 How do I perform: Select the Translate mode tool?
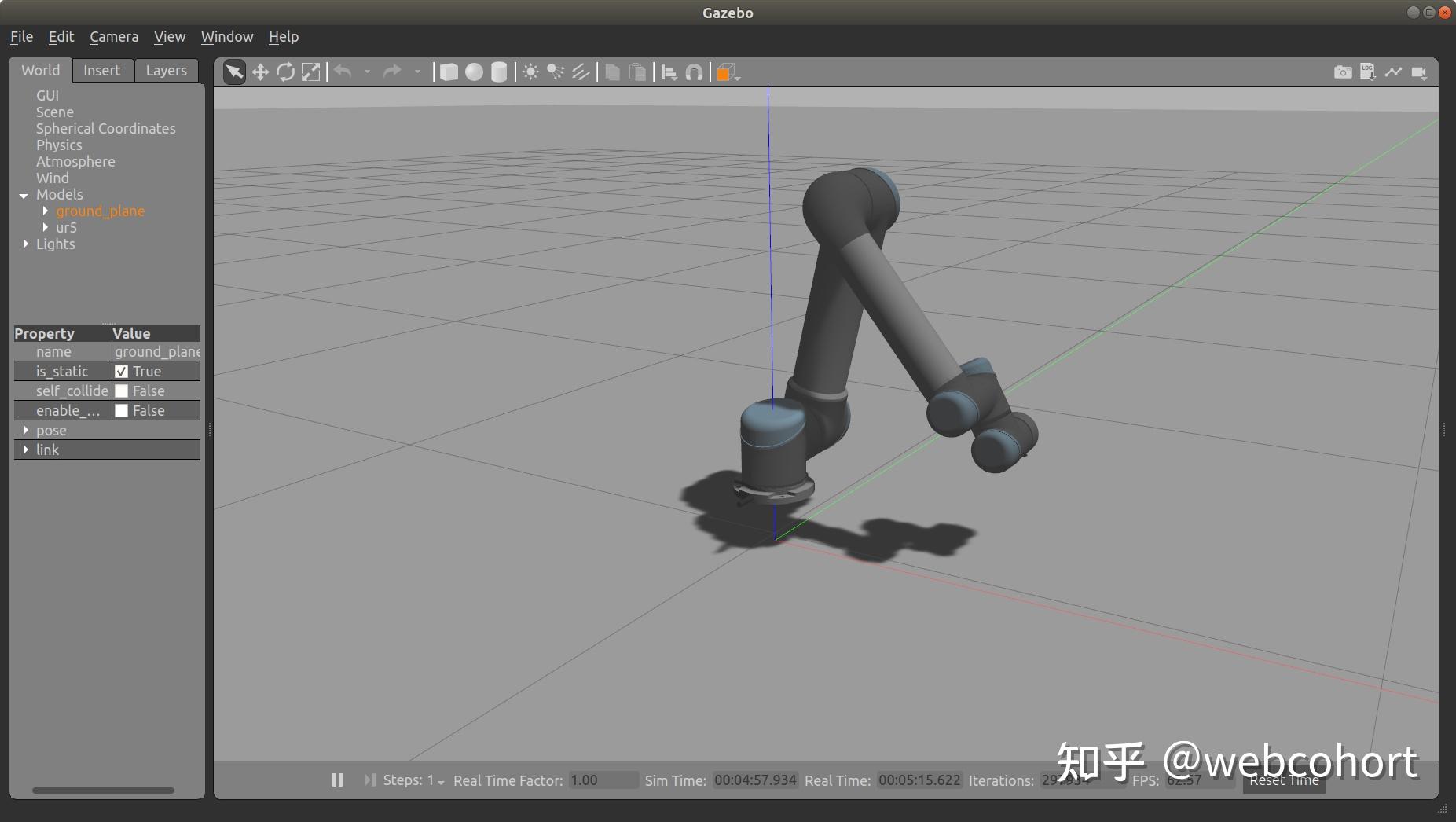point(260,72)
